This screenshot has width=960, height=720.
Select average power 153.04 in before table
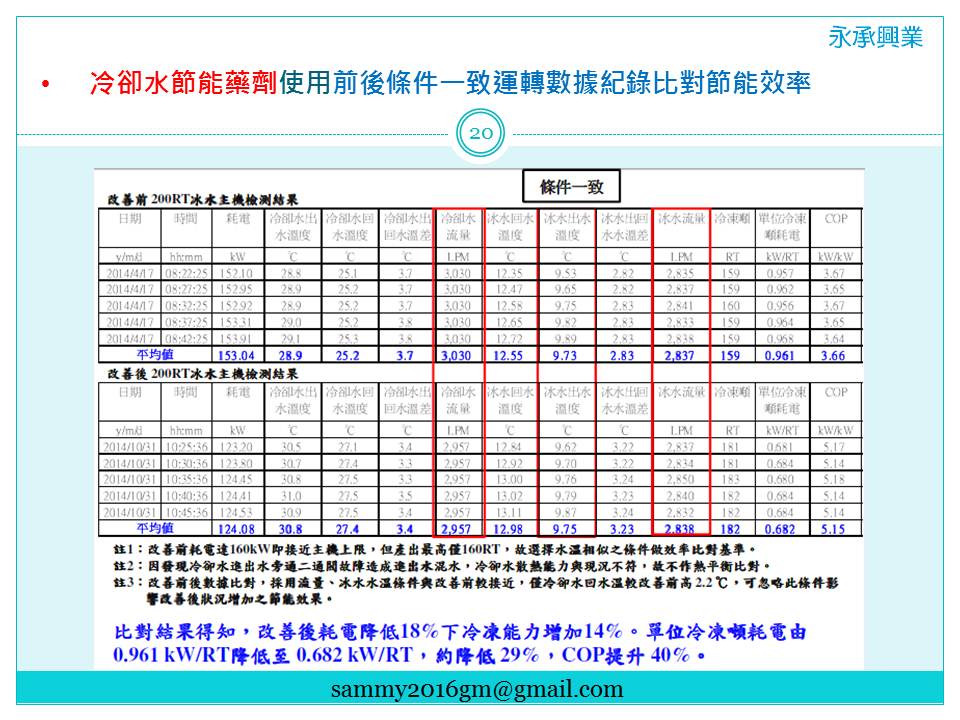pyautogui.click(x=236, y=356)
